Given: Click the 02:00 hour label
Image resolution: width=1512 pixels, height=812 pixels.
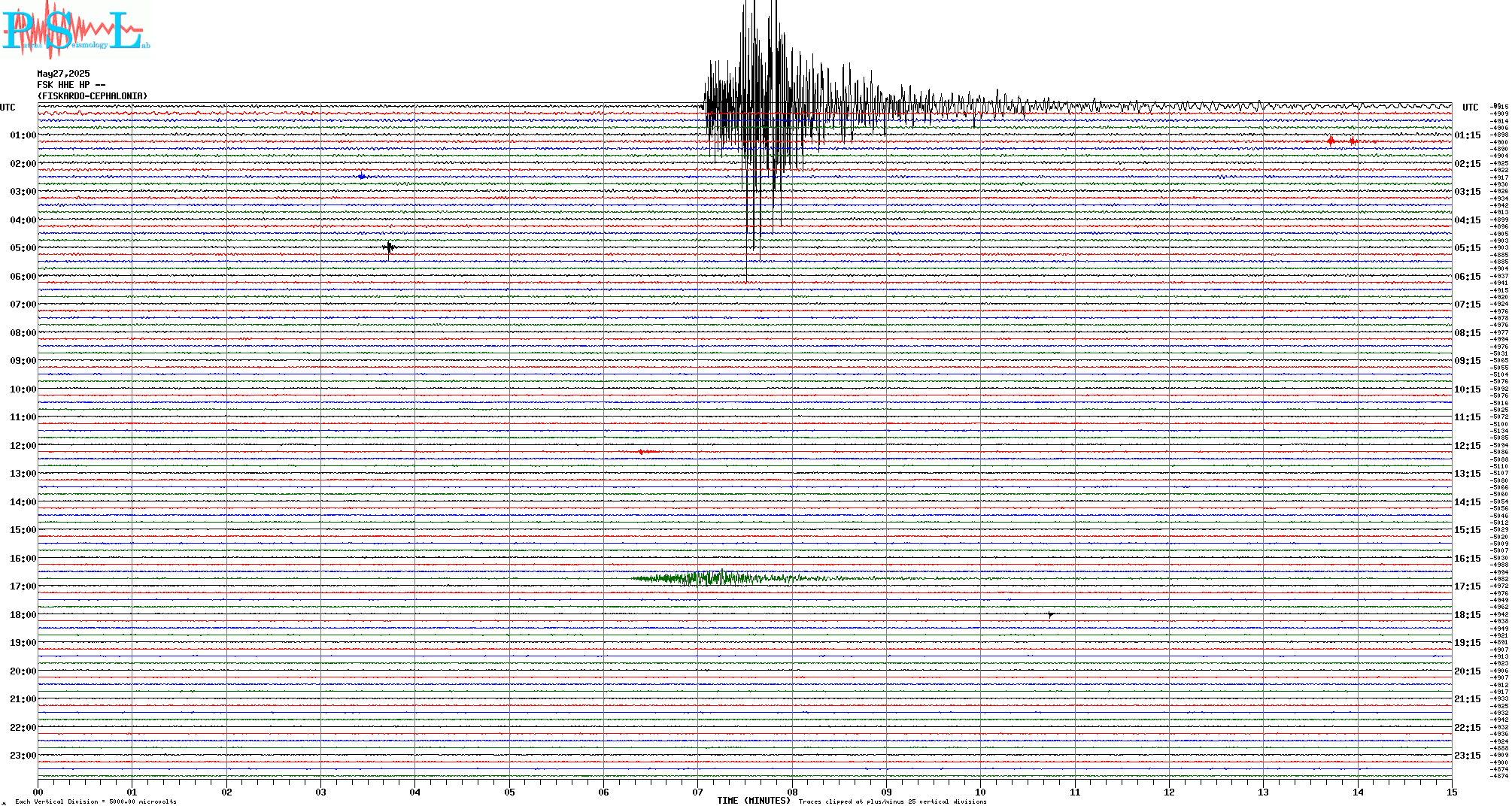Looking at the screenshot, I should 23,164.
